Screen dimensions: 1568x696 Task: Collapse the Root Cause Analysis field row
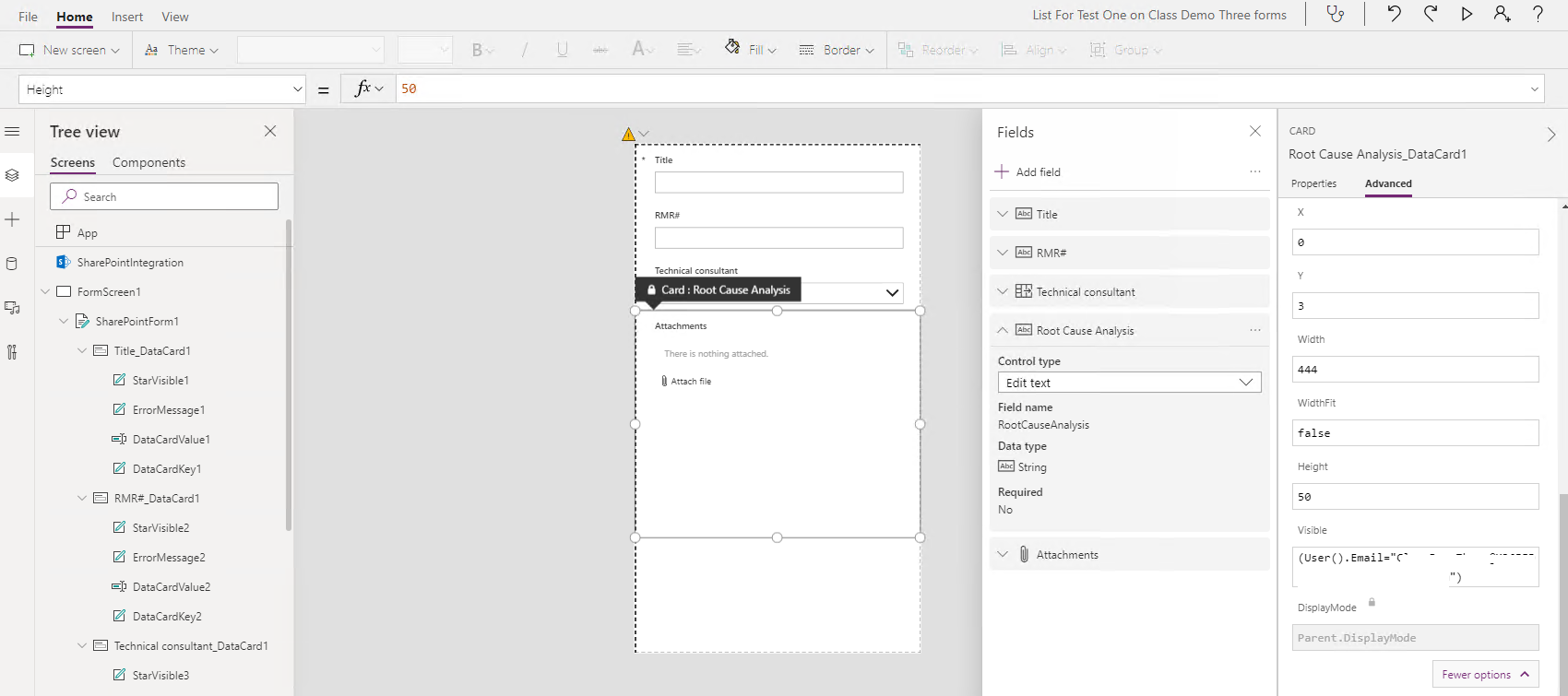click(x=1003, y=330)
